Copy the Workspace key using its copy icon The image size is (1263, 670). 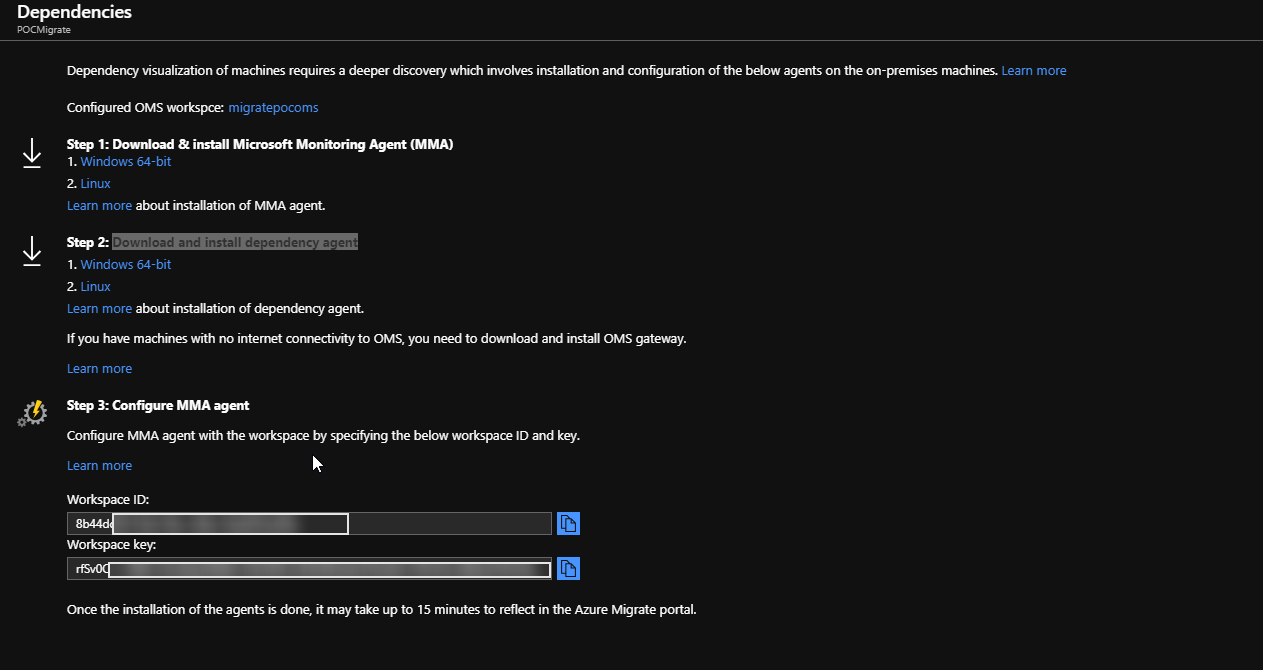568,568
